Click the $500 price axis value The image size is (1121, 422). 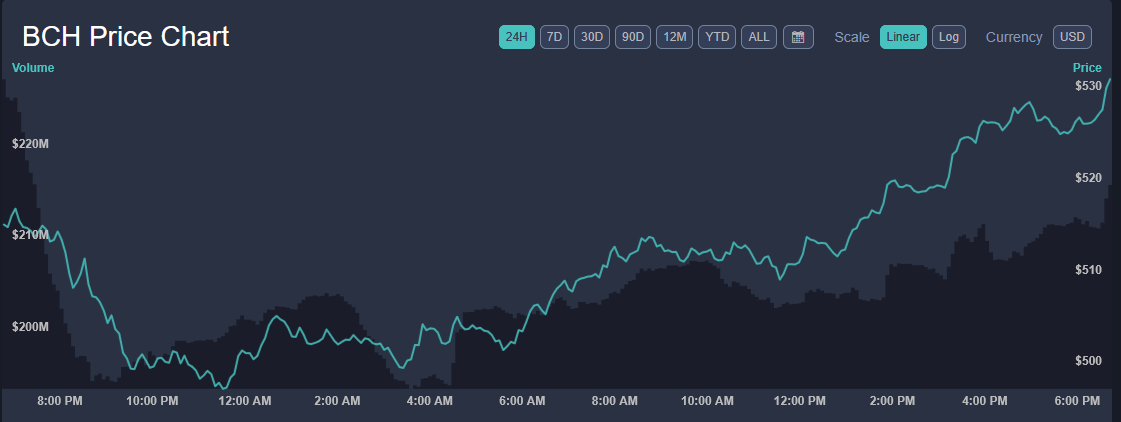tap(1088, 361)
